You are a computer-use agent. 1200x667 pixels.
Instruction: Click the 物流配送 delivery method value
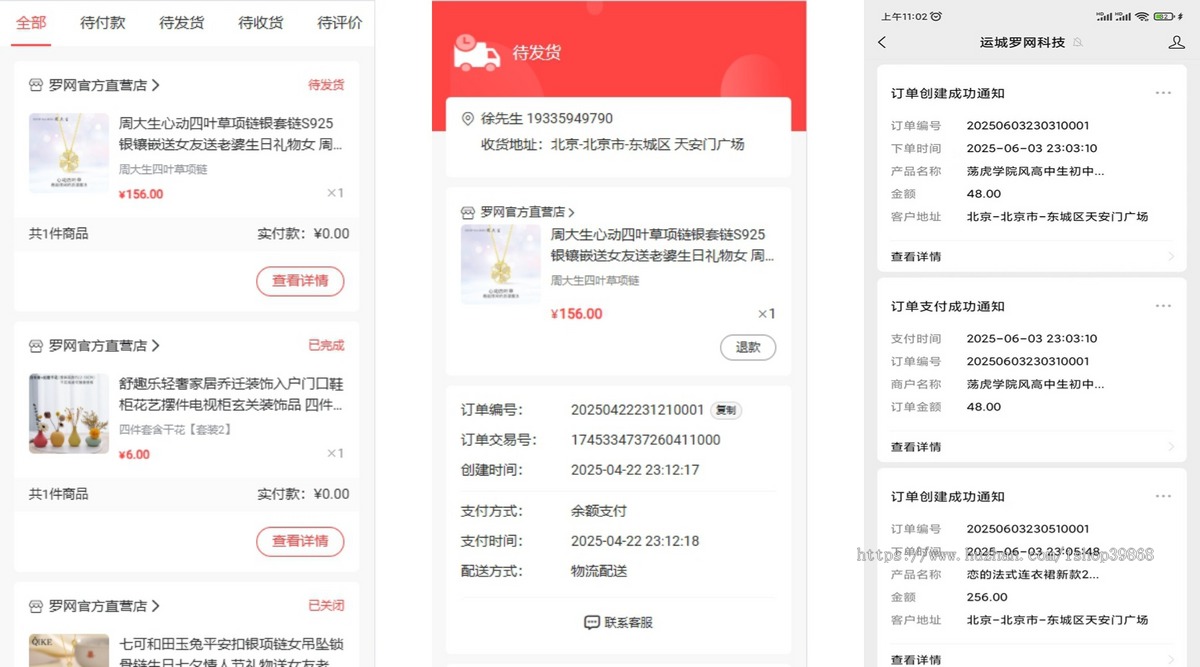pos(598,571)
